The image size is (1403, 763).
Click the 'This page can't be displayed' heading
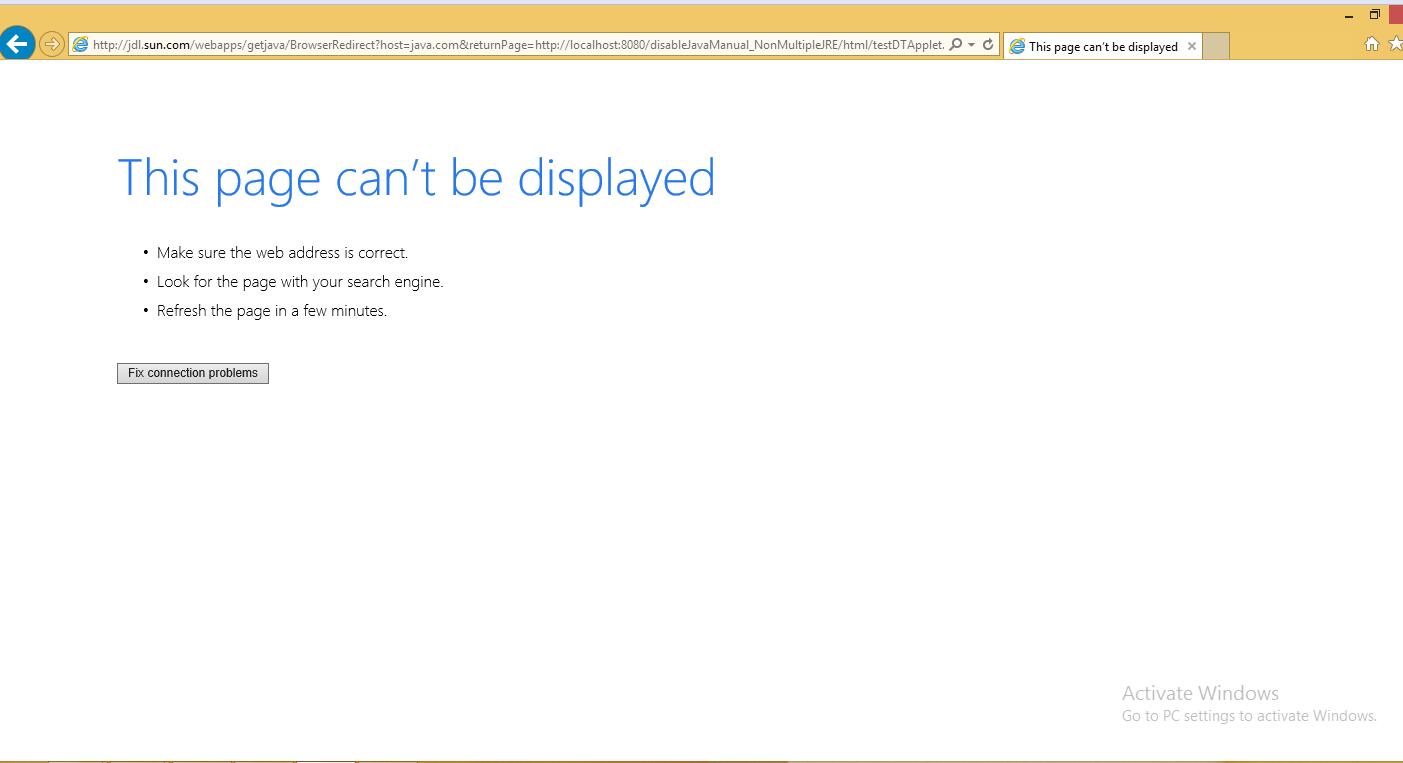tap(416, 178)
